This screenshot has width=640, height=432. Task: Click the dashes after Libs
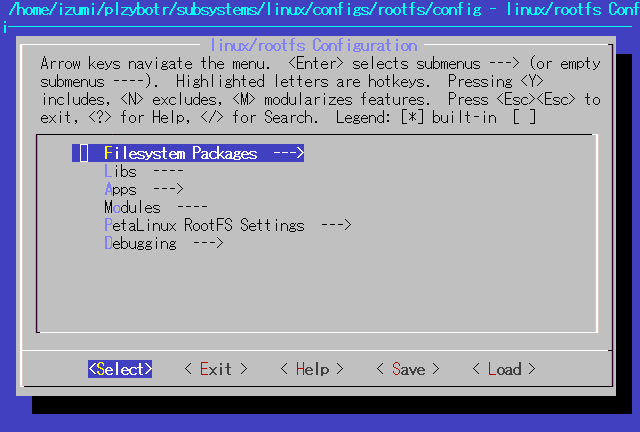pyautogui.click(x=168, y=171)
